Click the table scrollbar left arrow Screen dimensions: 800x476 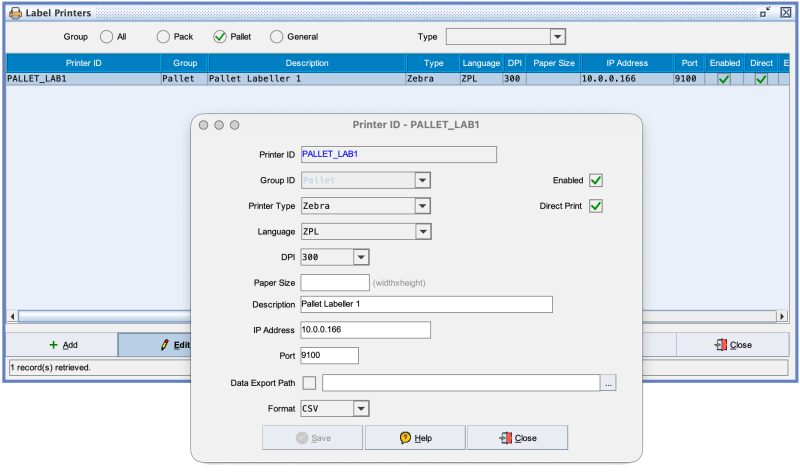12,316
